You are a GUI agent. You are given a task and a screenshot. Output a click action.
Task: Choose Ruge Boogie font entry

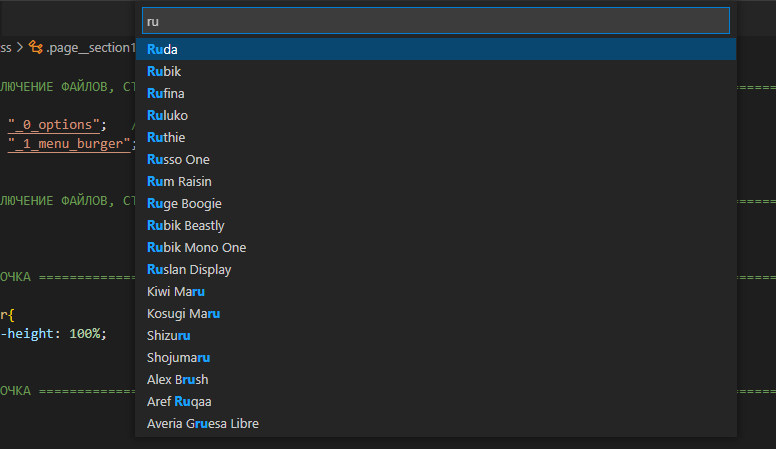[x=436, y=203]
